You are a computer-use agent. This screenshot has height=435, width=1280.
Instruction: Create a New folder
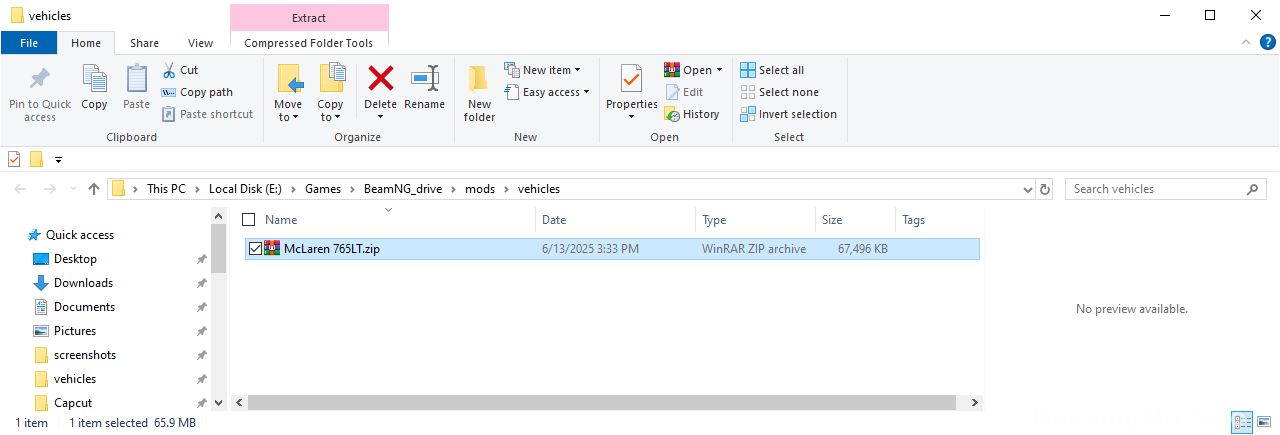[x=479, y=93]
